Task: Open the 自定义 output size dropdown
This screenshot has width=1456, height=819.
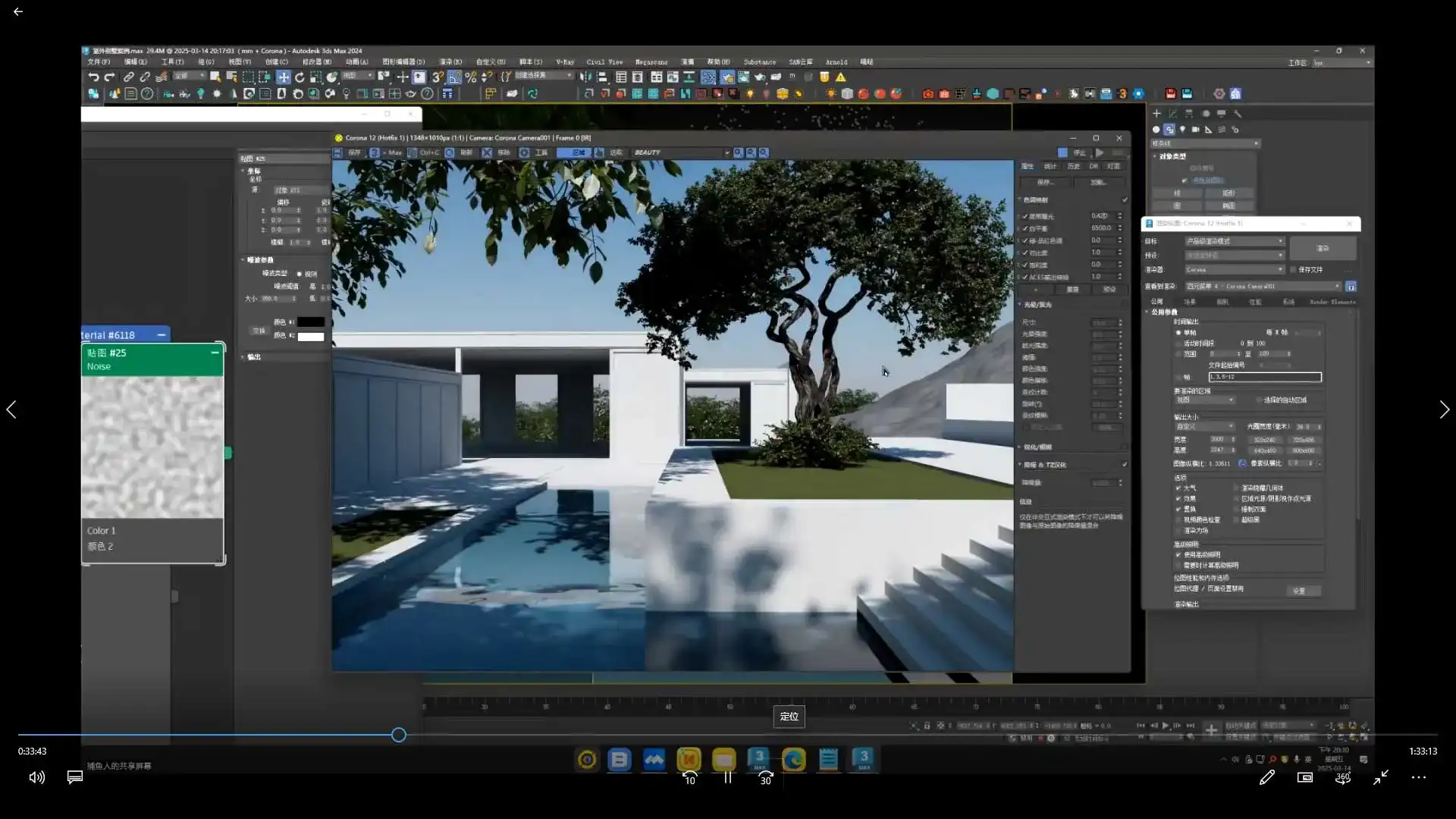Action: coord(1205,426)
